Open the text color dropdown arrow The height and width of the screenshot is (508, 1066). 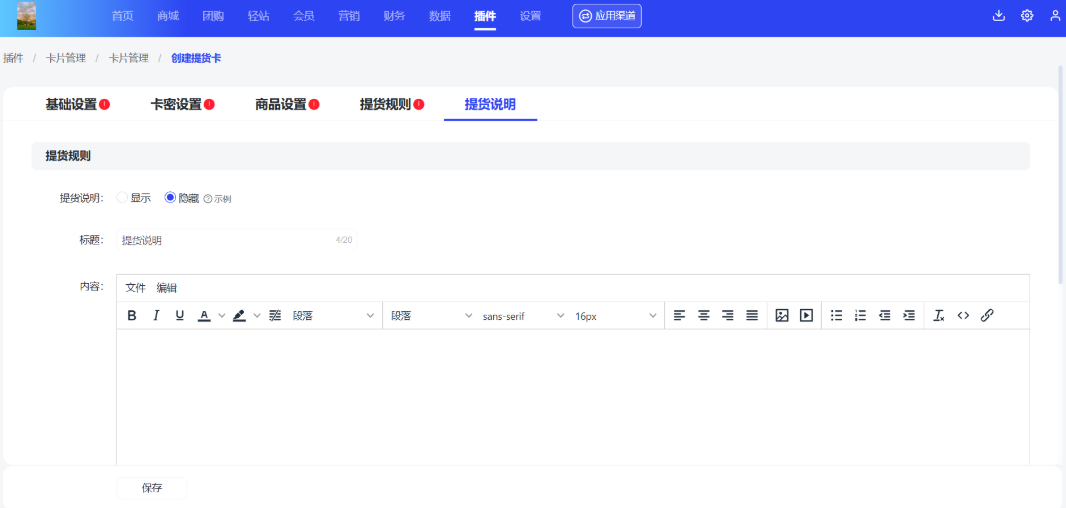222,316
